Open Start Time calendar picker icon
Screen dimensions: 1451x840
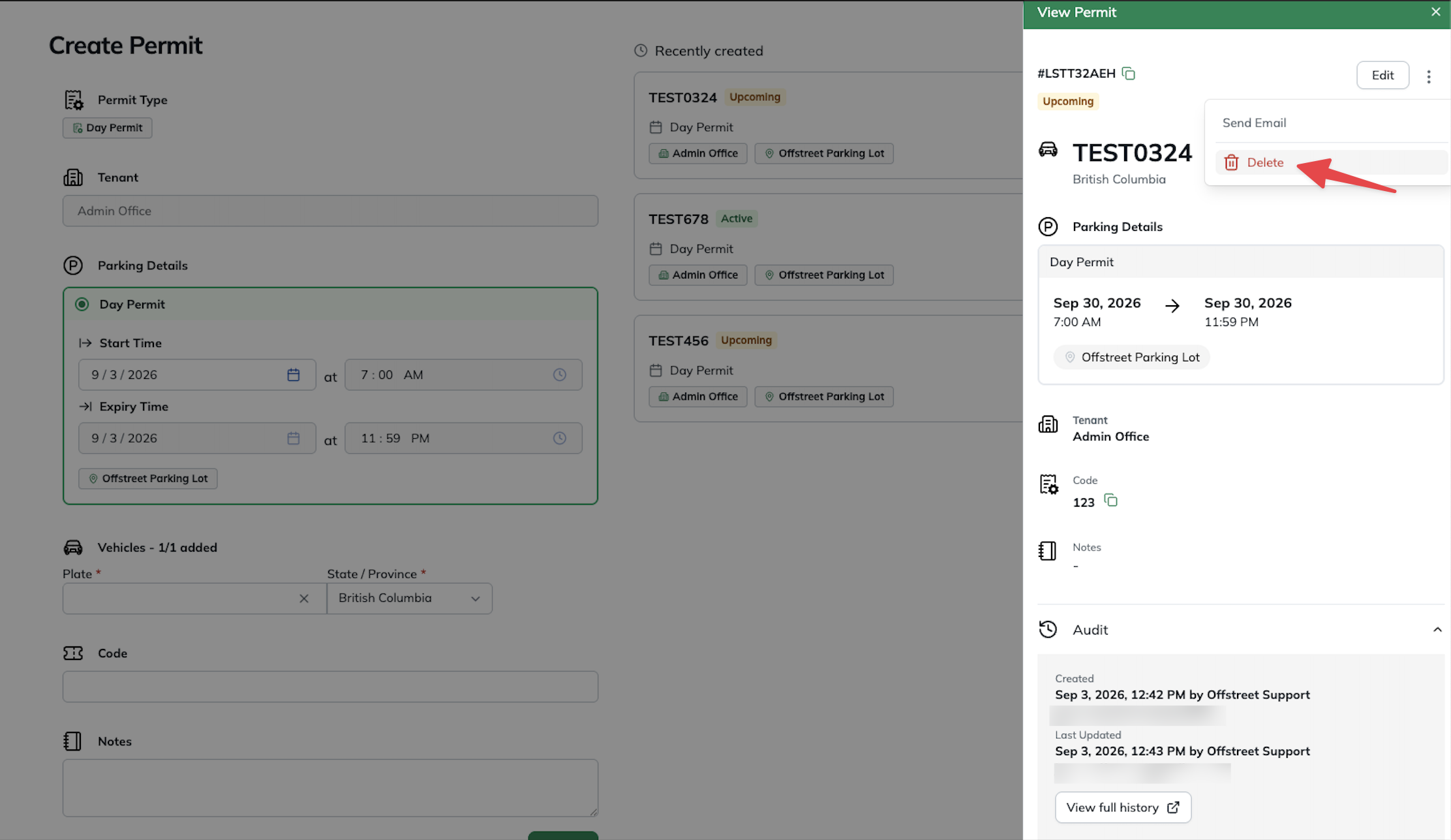(294, 375)
